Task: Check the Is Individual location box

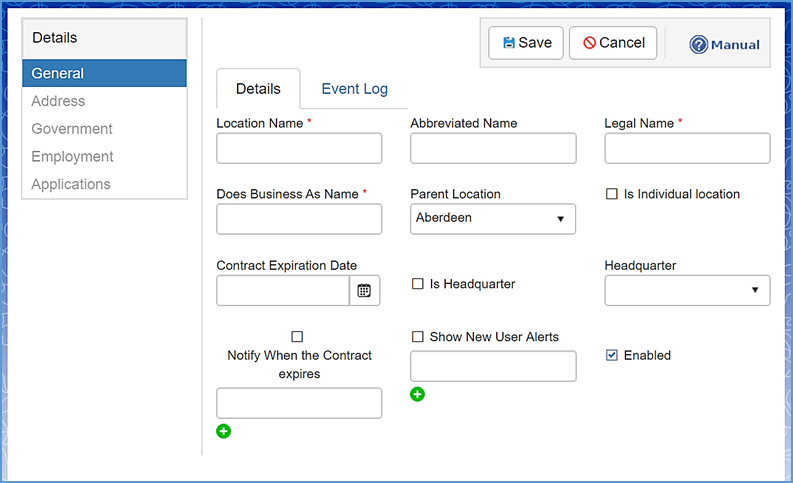Action: point(612,194)
